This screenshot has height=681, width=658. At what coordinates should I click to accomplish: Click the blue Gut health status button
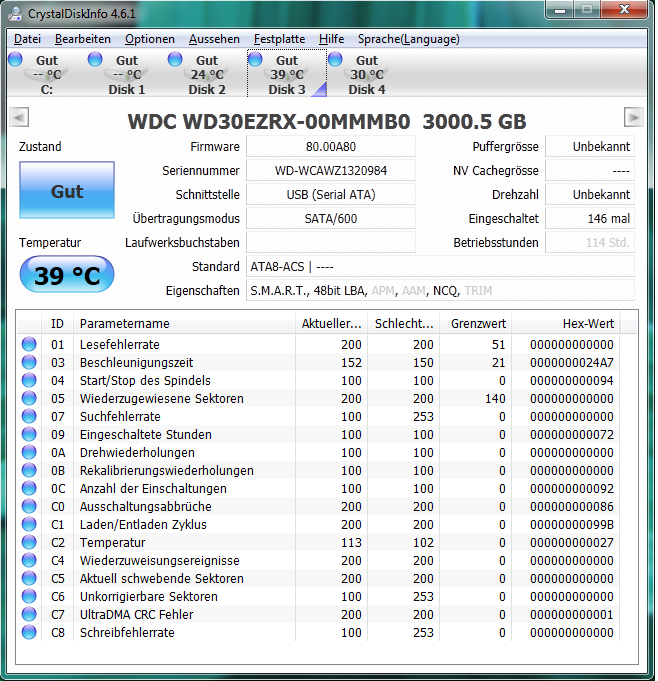(67, 190)
